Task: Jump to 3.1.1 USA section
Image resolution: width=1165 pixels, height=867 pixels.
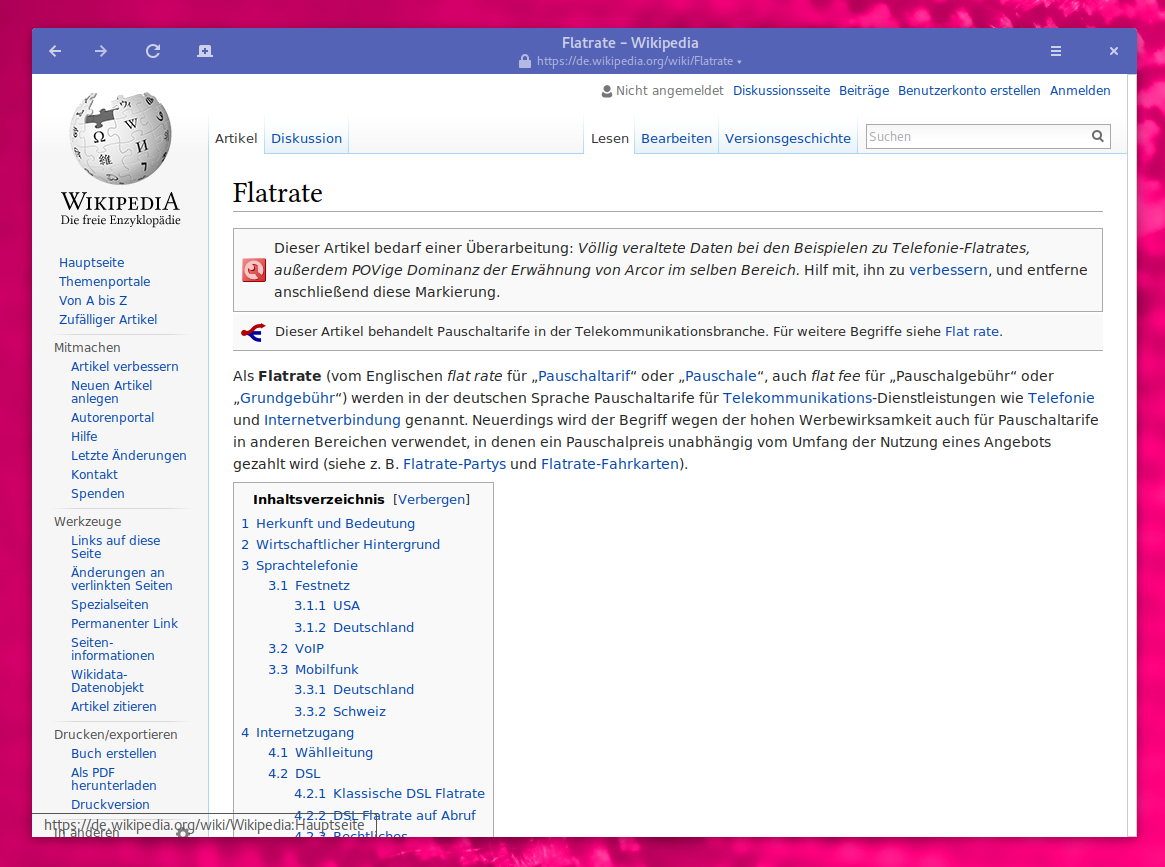Action: click(x=327, y=605)
